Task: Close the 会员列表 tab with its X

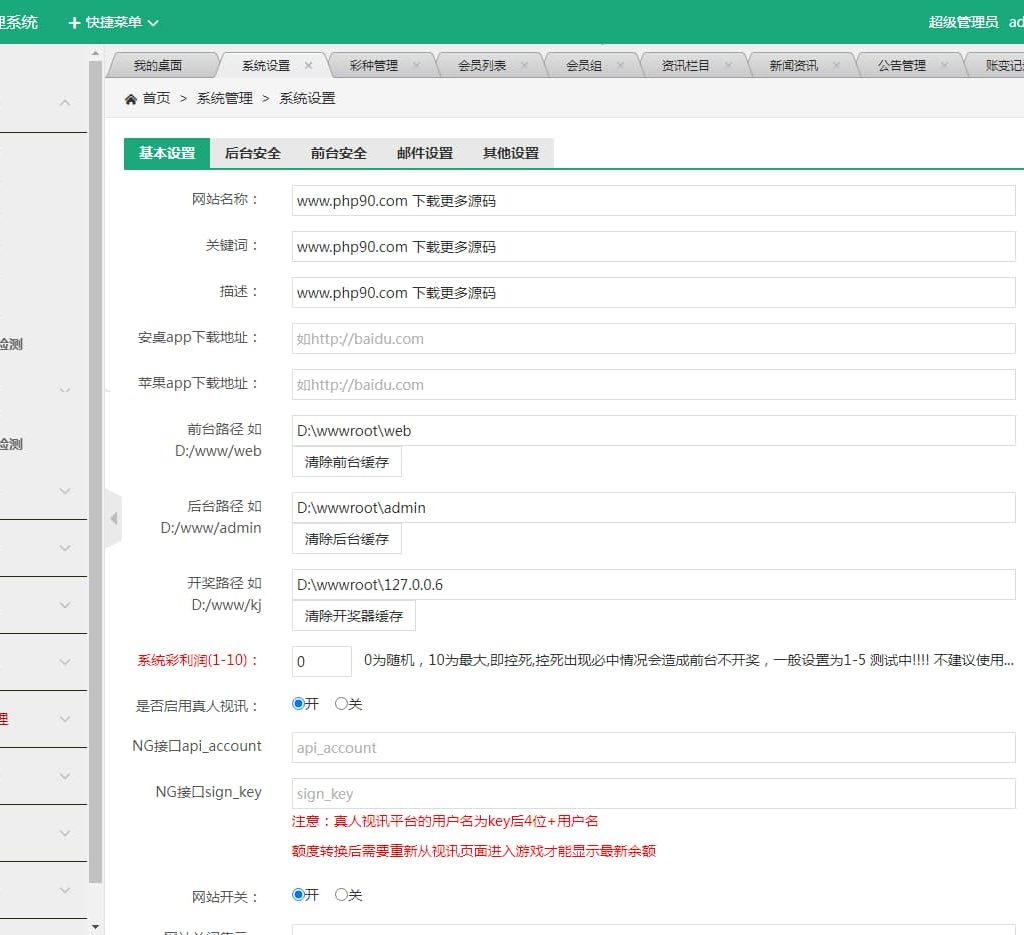Action: pos(524,65)
